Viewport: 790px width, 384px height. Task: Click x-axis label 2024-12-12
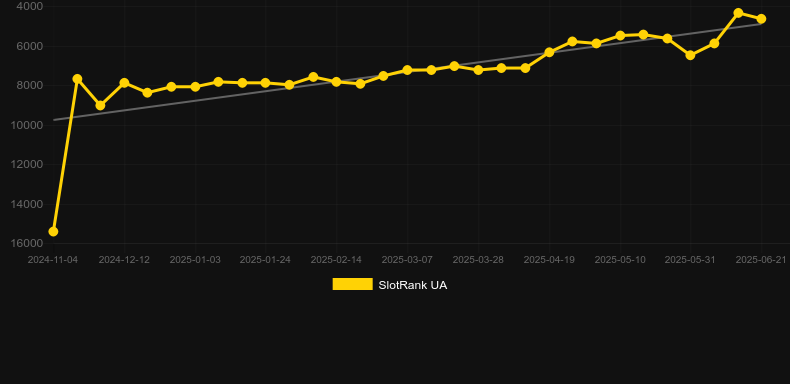[x=124, y=260]
